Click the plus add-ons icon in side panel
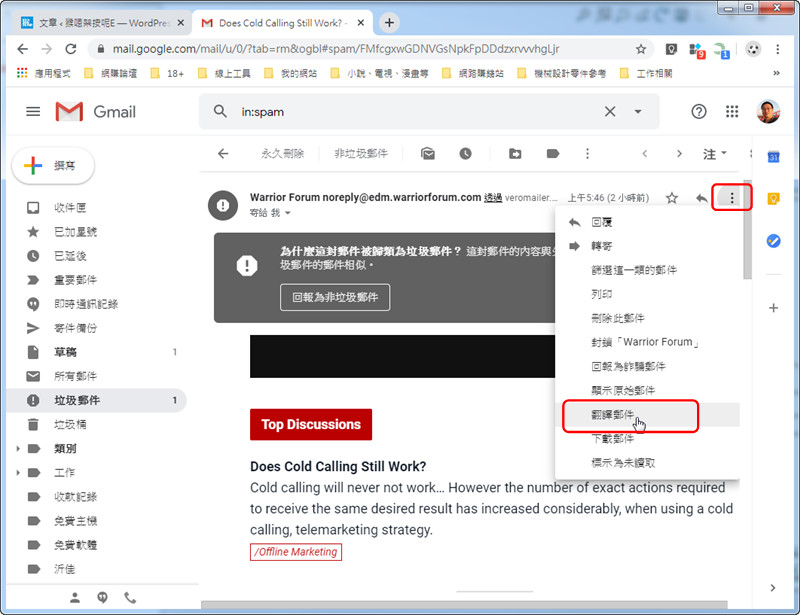 point(773,308)
